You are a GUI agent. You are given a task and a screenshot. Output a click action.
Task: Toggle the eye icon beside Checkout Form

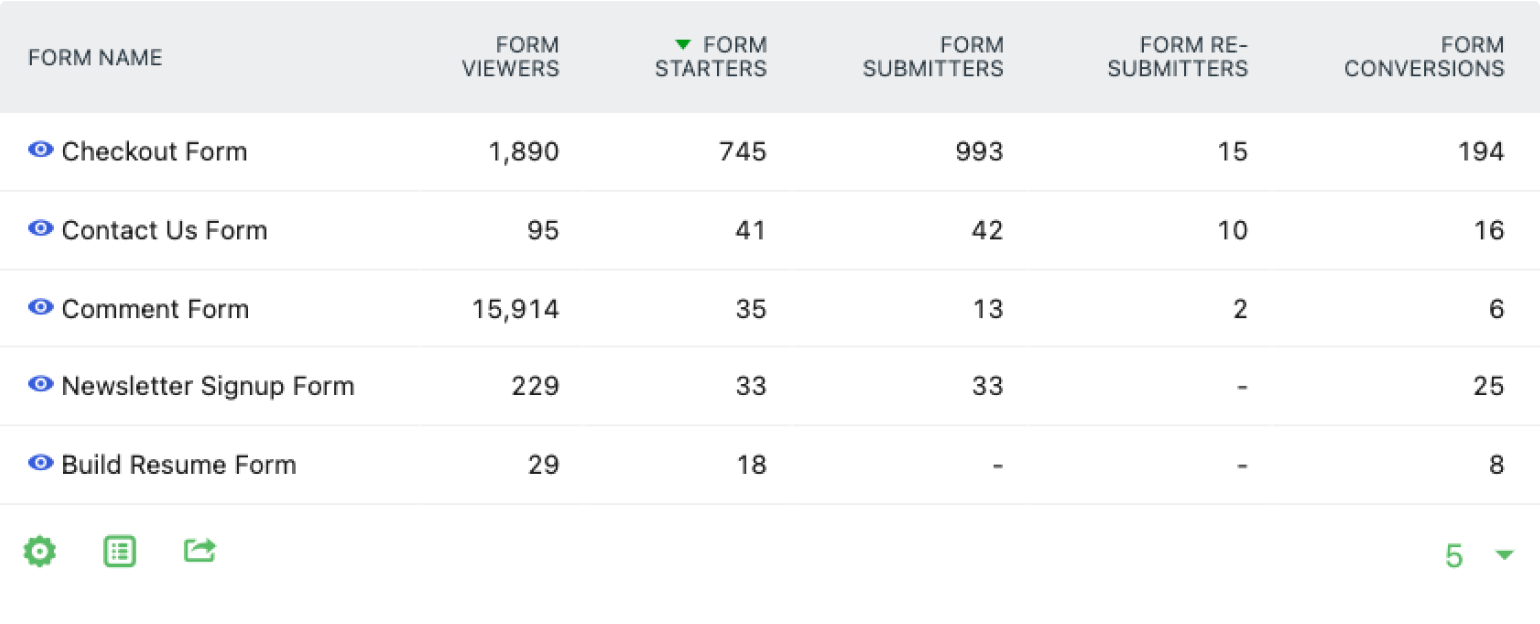pyautogui.click(x=40, y=151)
